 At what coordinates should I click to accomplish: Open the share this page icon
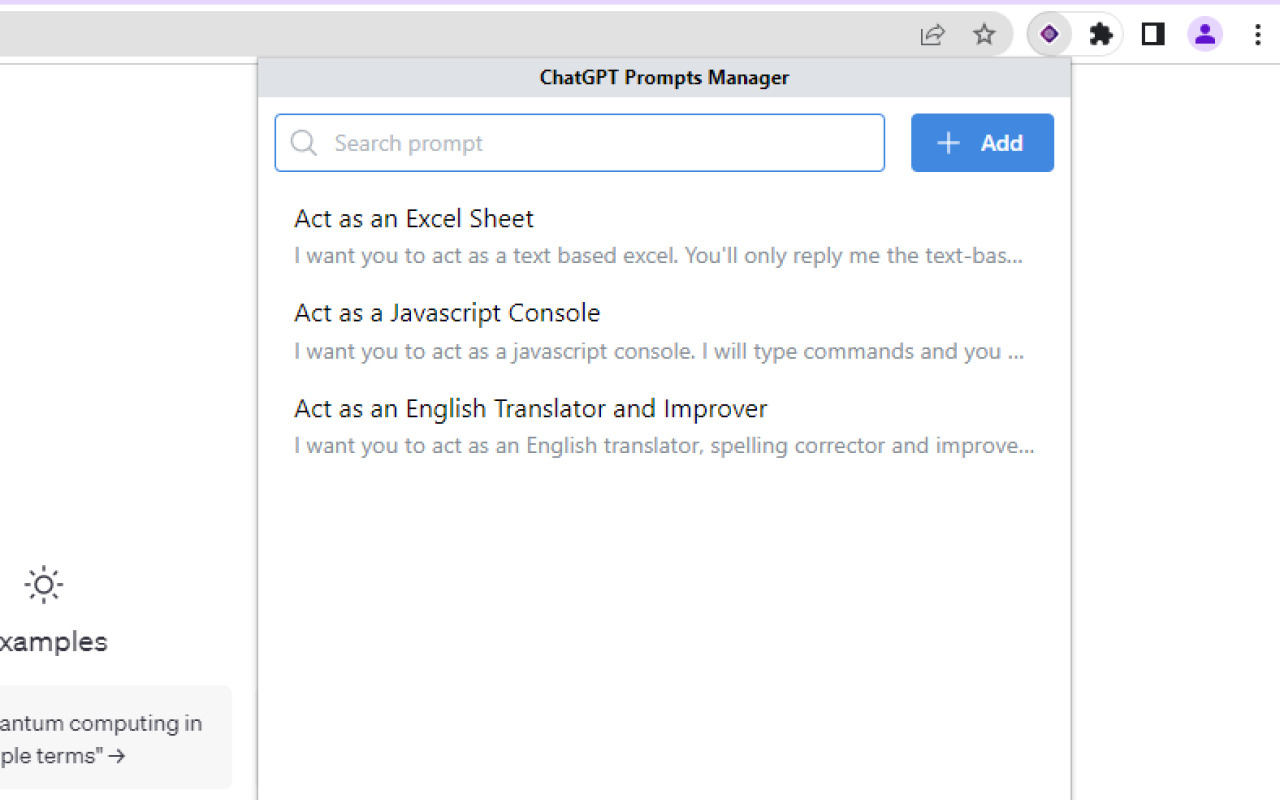coord(932,33)
